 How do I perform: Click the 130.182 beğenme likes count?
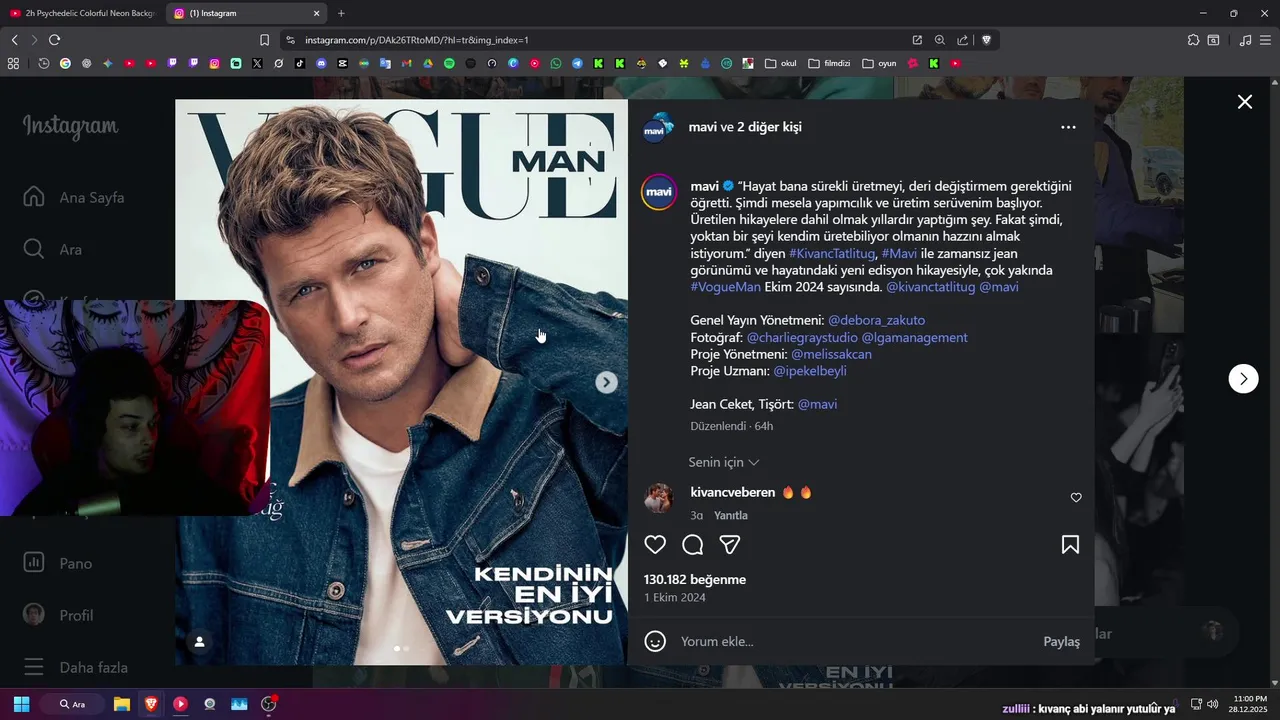point(695,579)
